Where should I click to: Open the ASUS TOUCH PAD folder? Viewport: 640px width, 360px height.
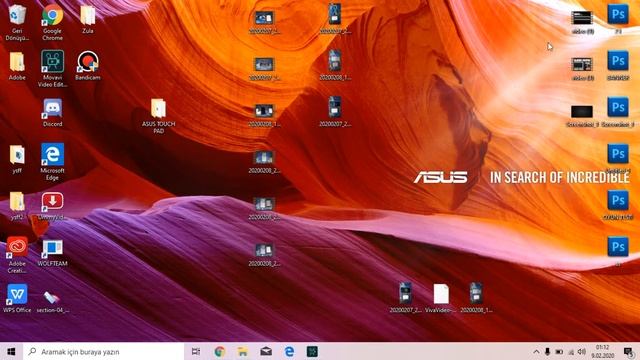158,109
